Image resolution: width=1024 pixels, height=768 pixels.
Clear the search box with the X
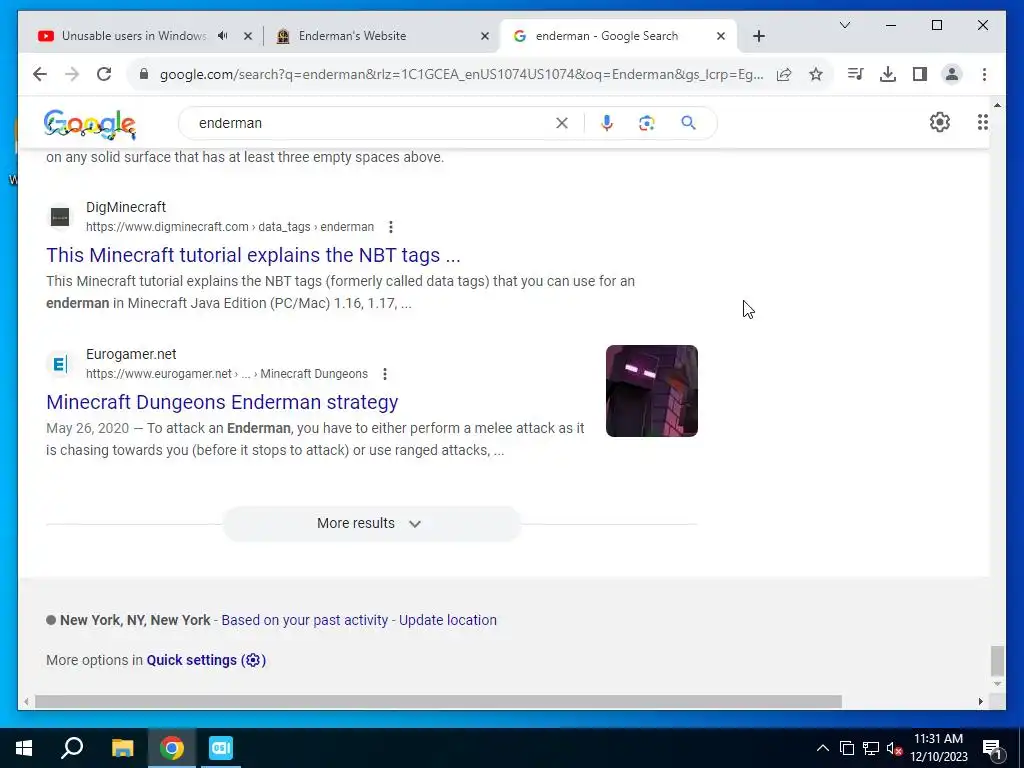[x=562, y=123]
